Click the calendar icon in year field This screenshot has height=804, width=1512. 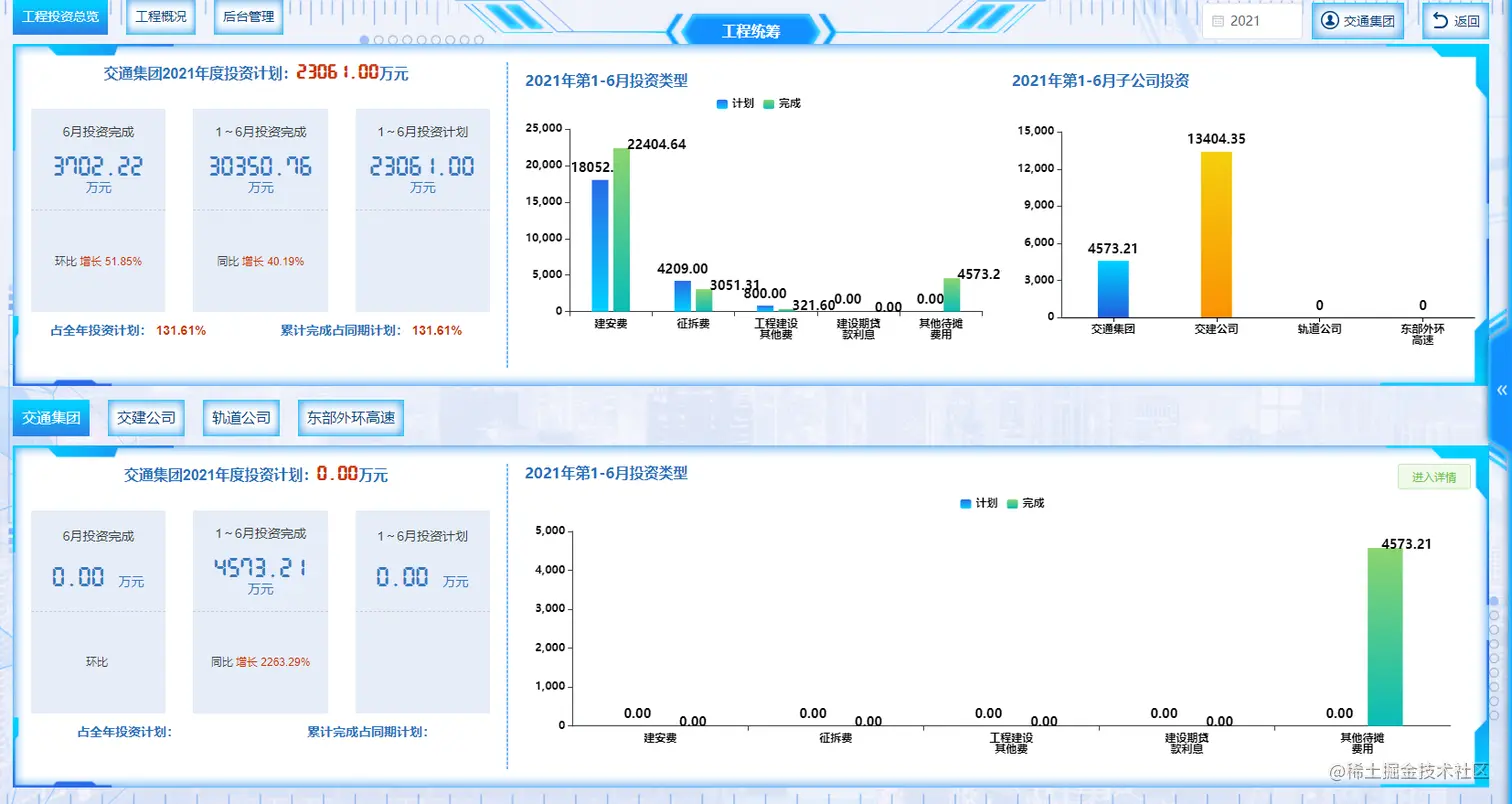click(x=1217, y=21)
